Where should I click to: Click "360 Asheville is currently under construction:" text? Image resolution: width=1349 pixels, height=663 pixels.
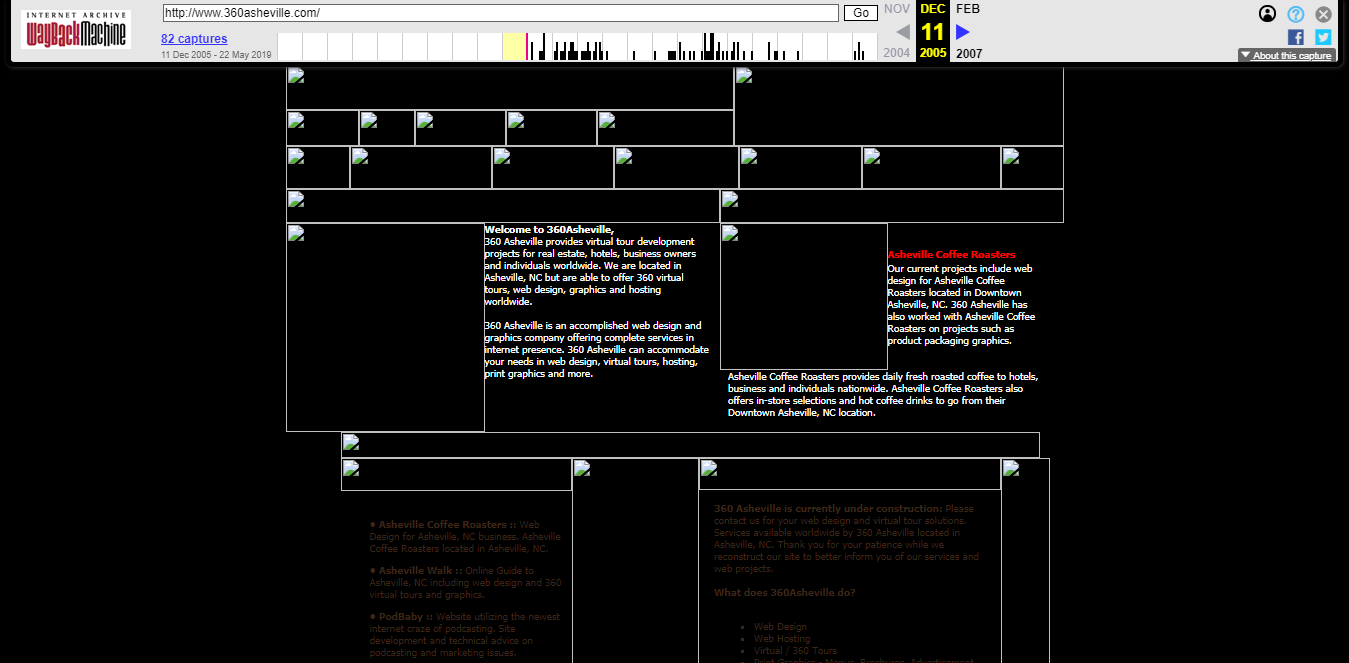[828, 509]
